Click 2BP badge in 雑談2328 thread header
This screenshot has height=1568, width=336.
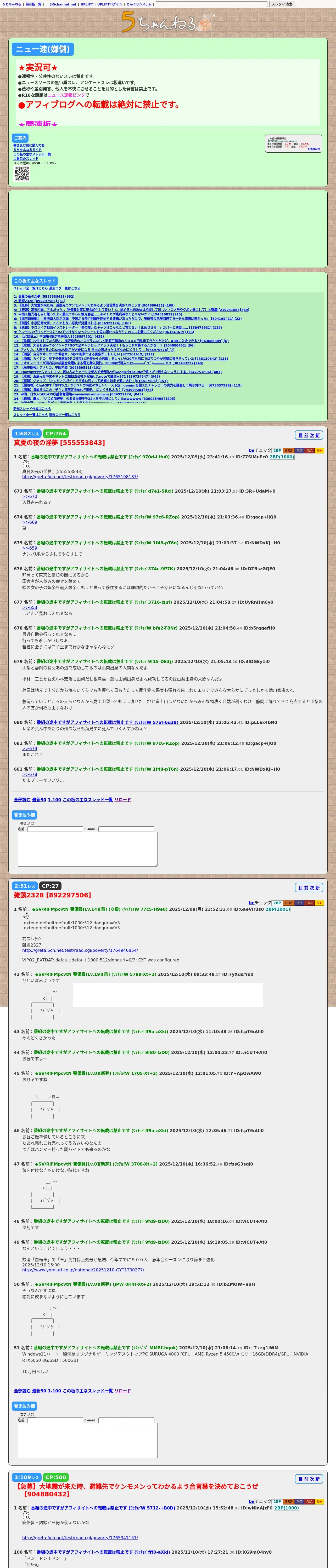[x=277, y=903]
